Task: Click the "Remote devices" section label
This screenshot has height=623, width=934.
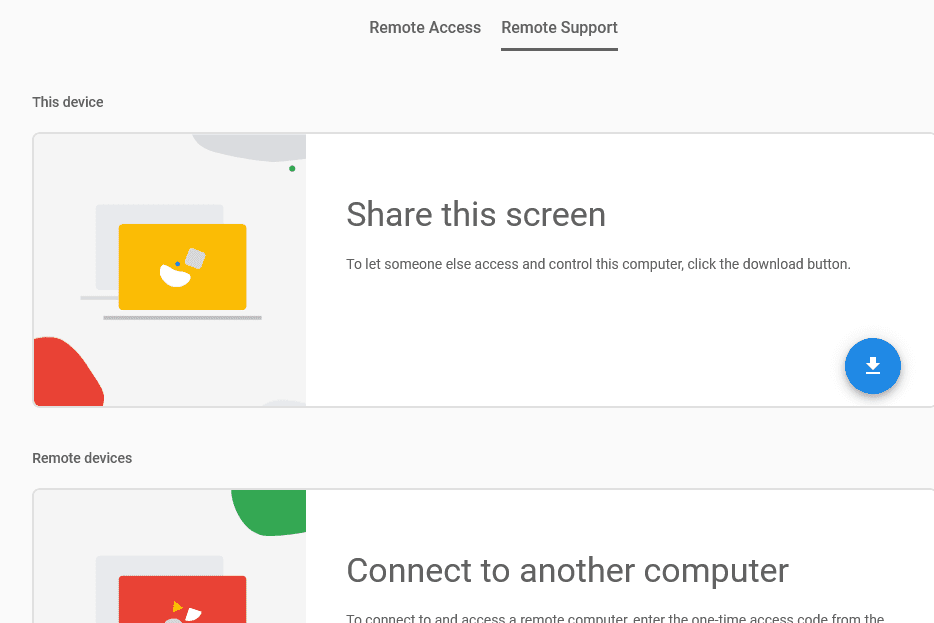Action: (82, 458)
